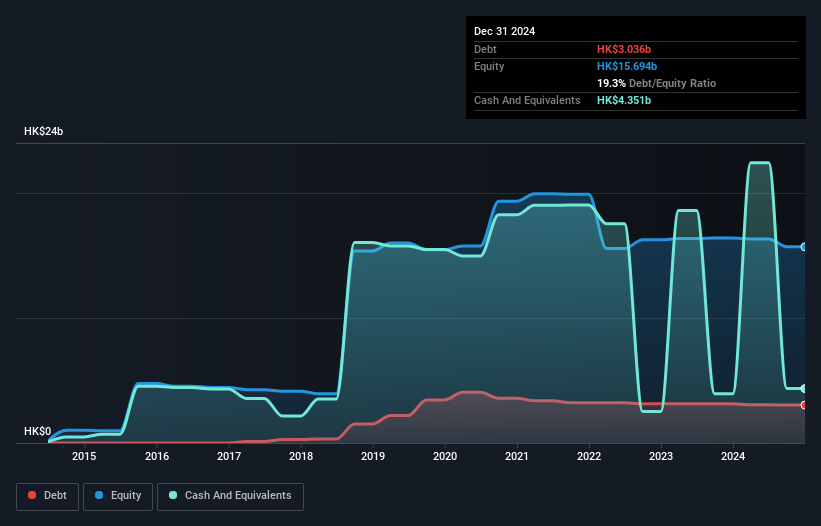Click the red Debt endpoint marker

coord(804,405)
